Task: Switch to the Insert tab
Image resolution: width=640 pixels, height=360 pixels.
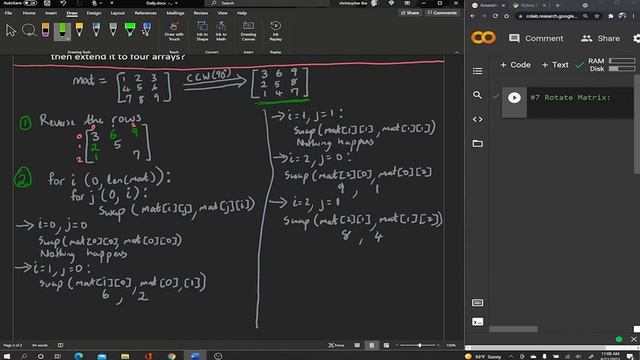Action: click(x=51, y=13)
